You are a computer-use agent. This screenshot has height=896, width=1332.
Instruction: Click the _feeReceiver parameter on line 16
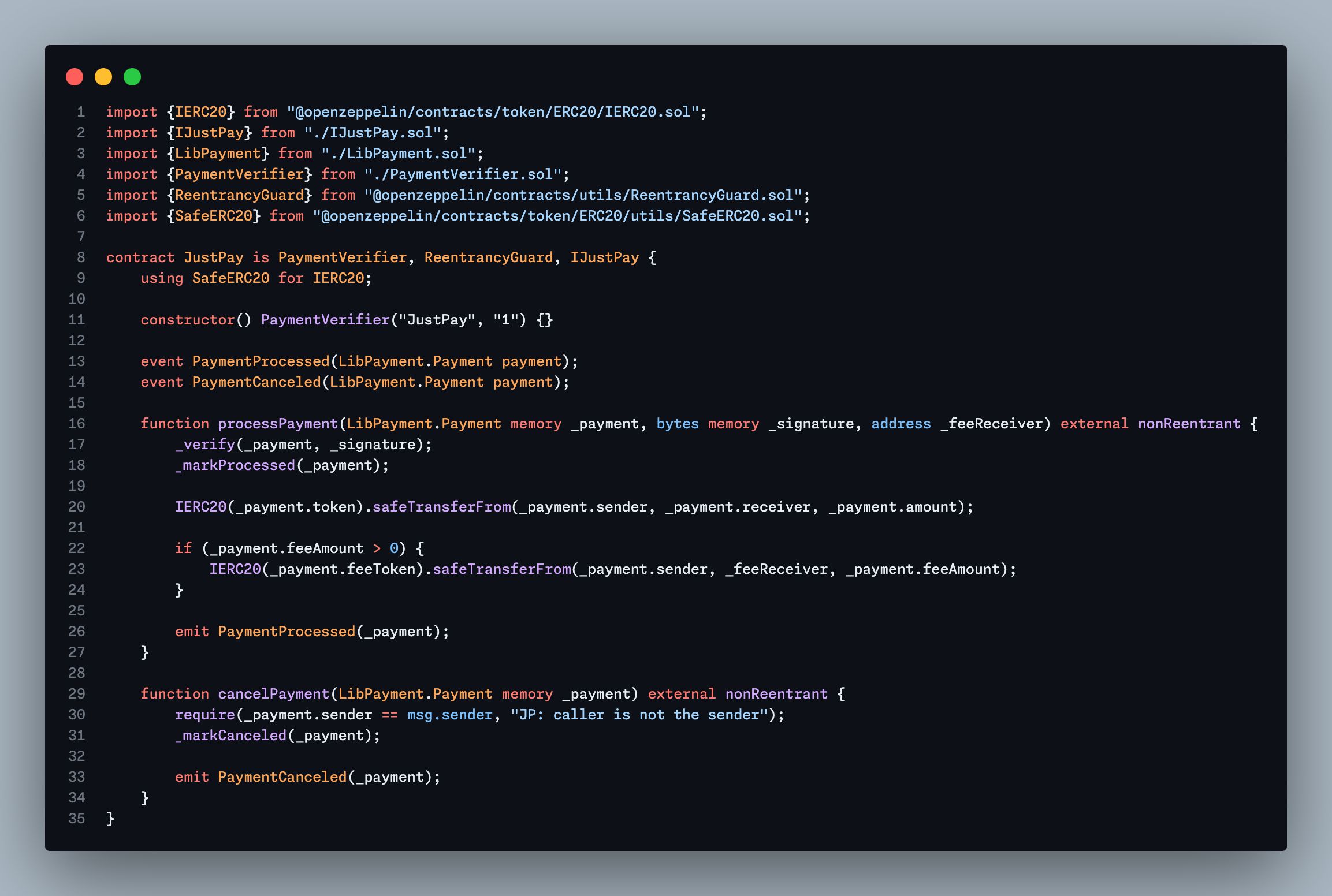point(991,424)
